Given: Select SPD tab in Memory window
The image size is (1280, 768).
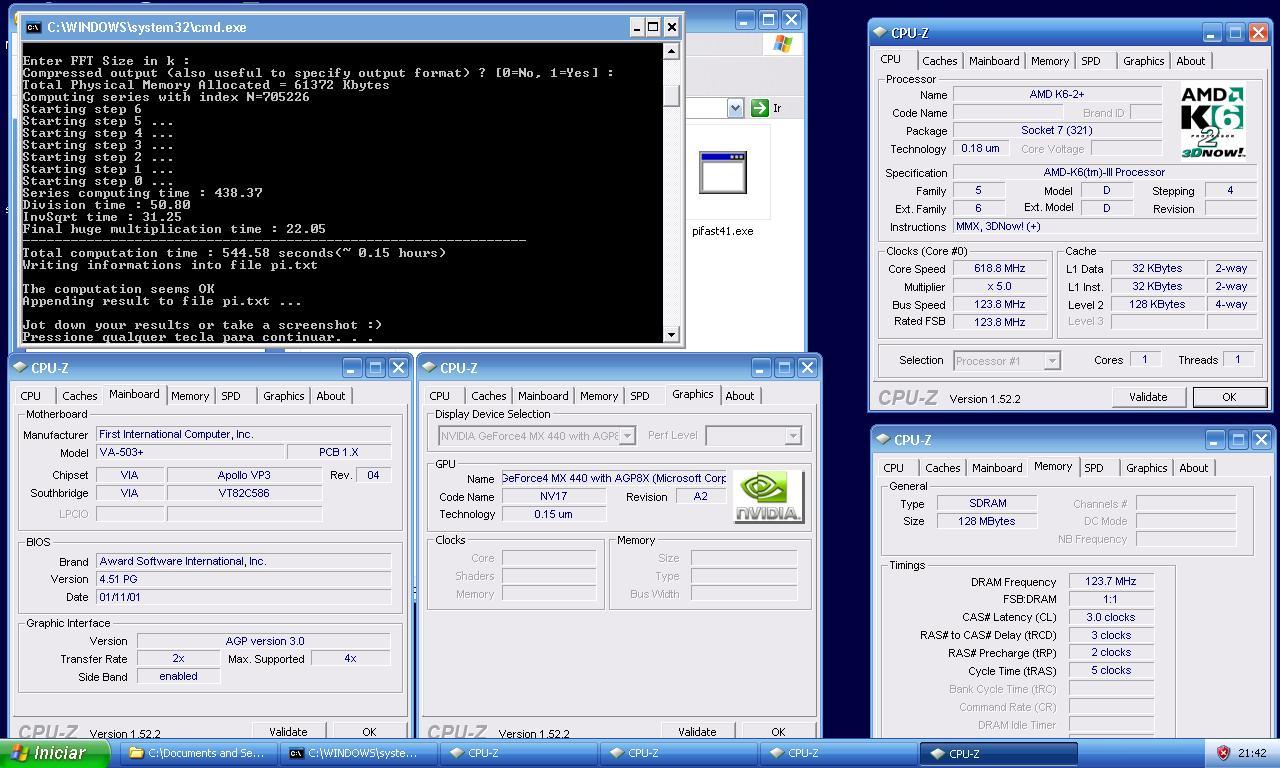Looking at the screenshot, I should point(1094,468).
